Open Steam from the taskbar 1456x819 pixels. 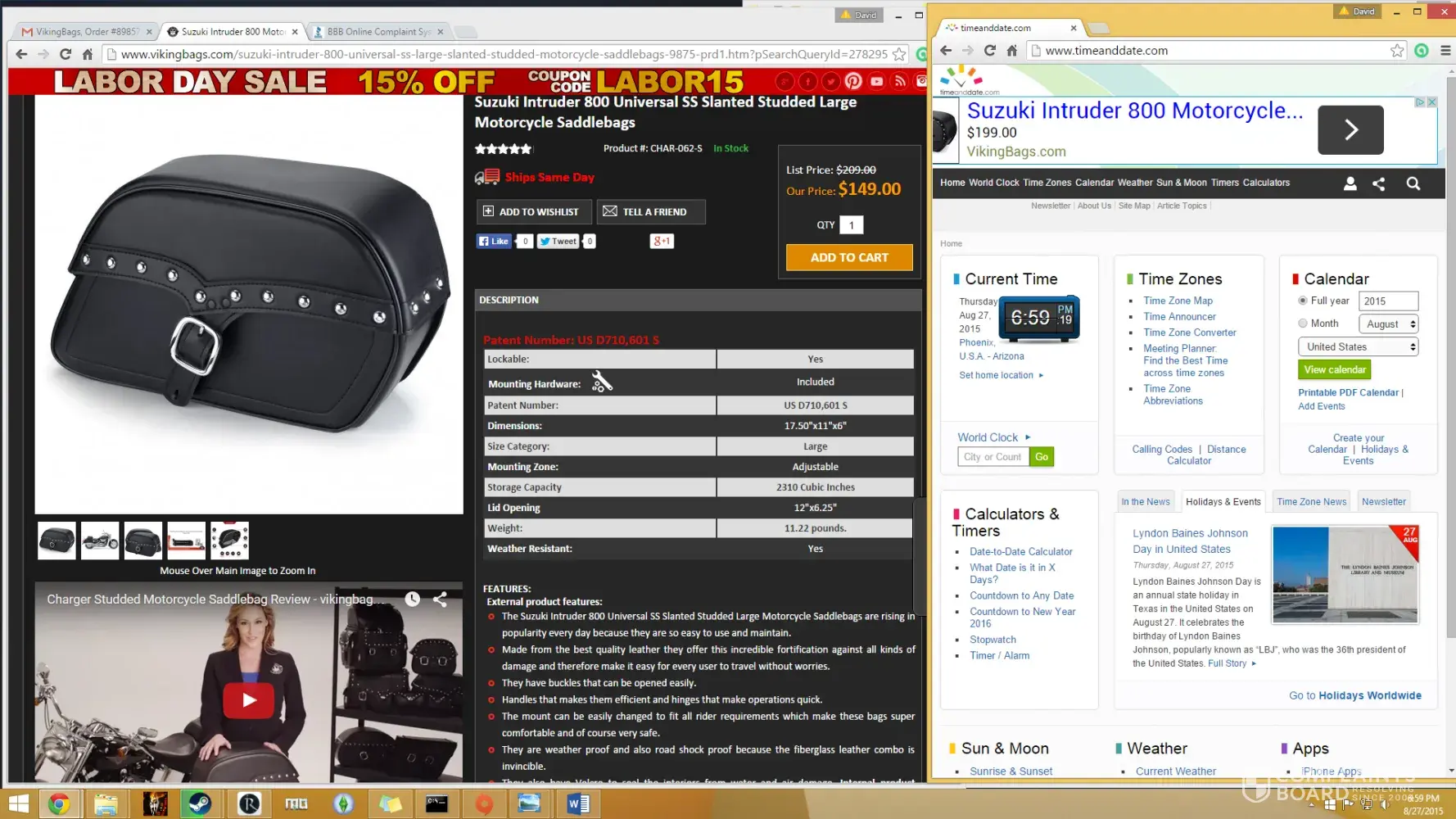(x=199, y=804)
